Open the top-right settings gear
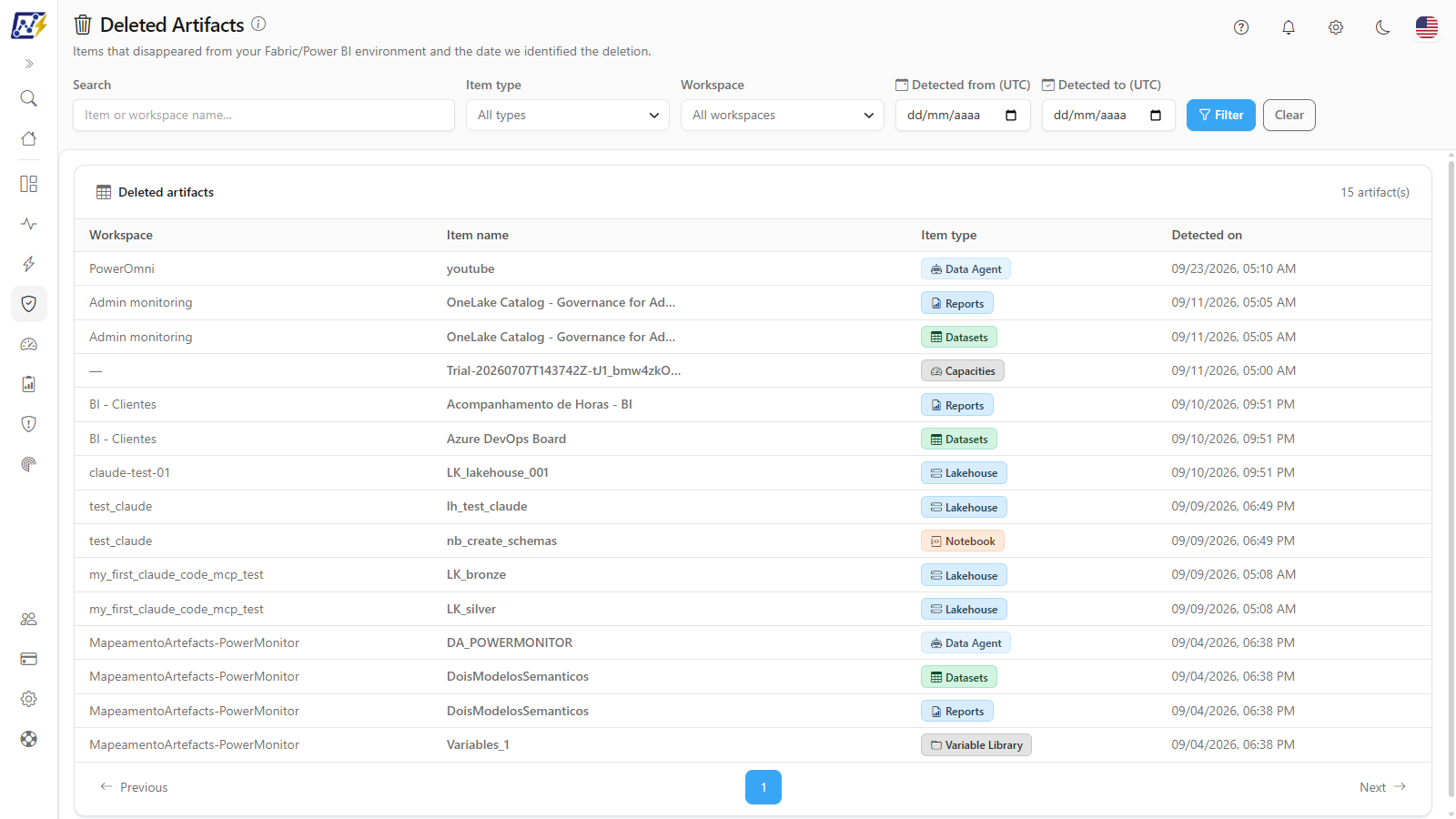The width and height of the screenshot is (1456, 819). pyautogui.click(x=1336, y=27)
